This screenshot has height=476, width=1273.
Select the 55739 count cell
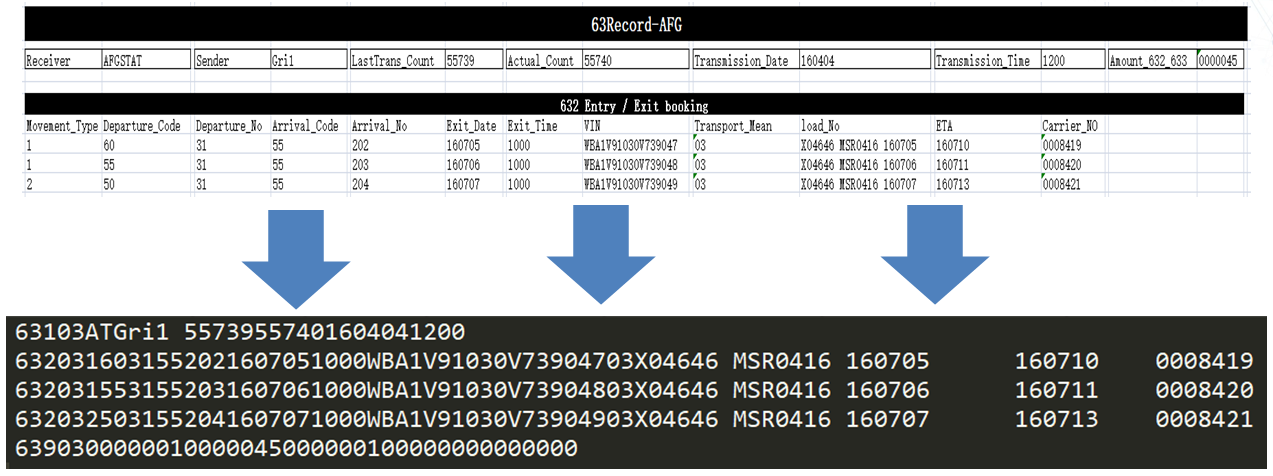click(472, 60)
